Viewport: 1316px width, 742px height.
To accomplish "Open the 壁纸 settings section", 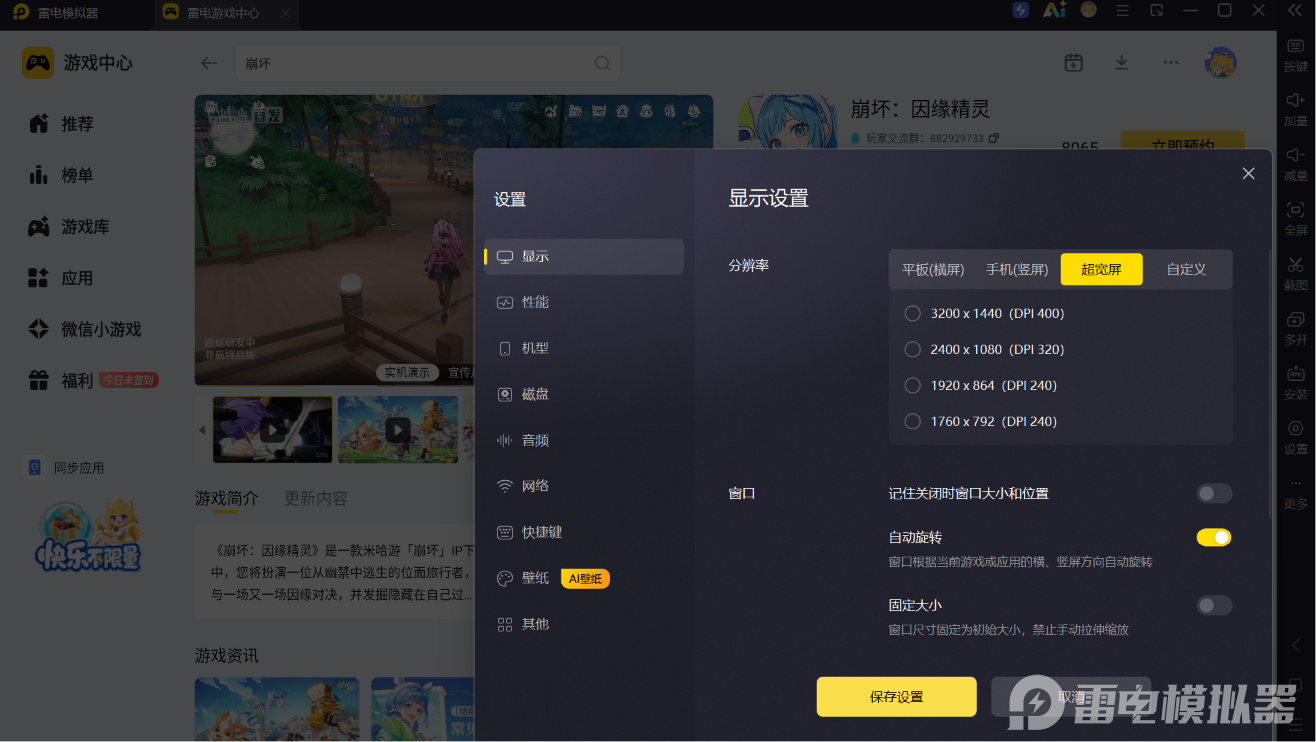I will (x=584, y=578).
